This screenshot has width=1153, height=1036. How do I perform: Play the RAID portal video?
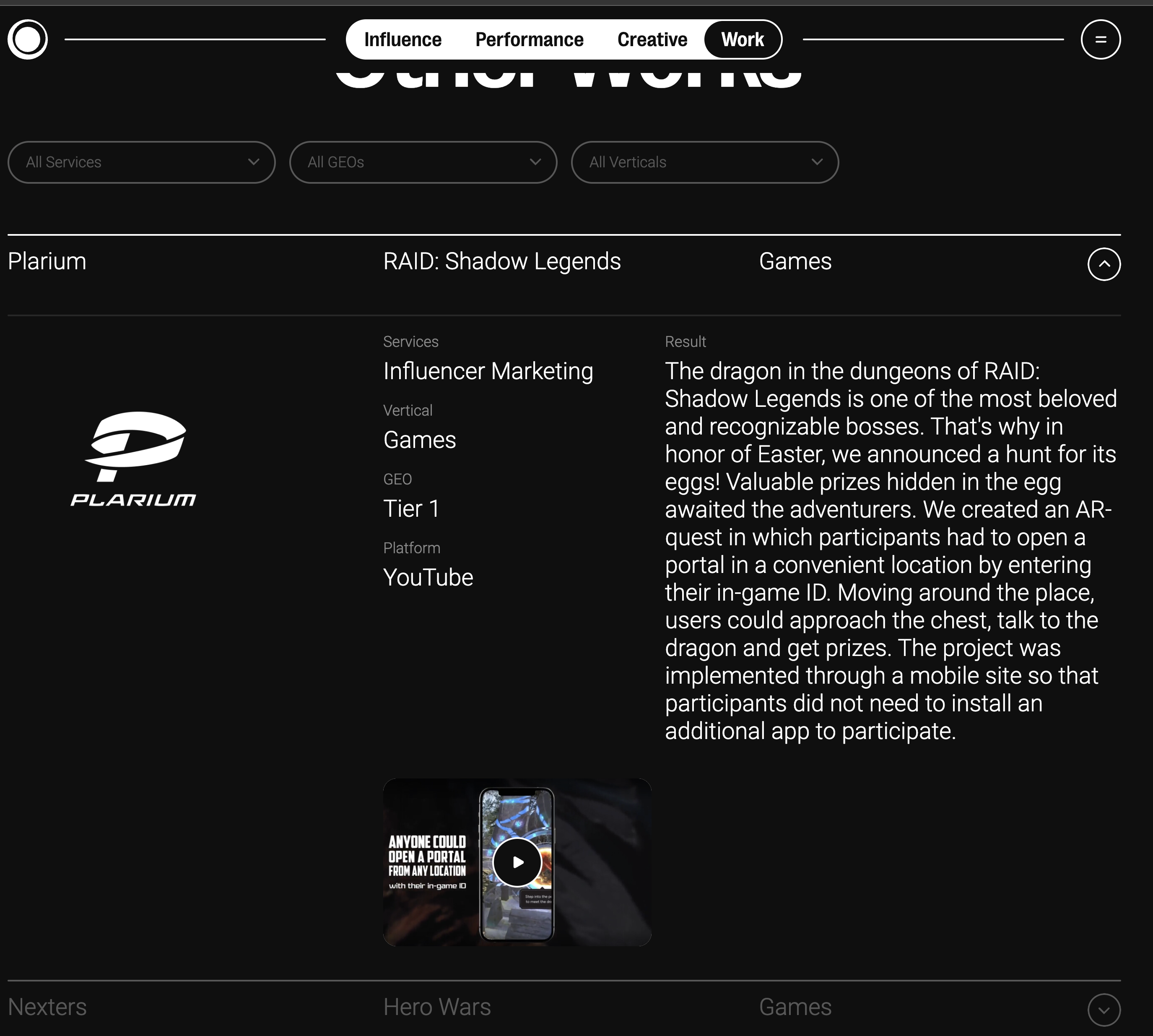[x=517, y=862]
